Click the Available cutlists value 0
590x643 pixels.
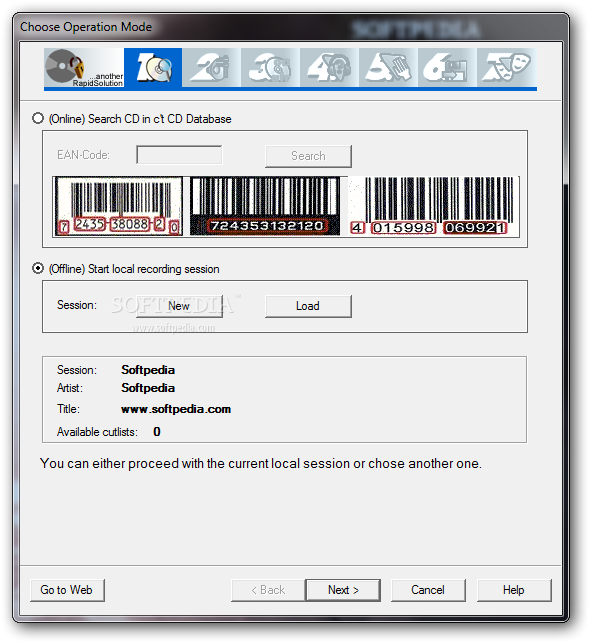point(157,432)
